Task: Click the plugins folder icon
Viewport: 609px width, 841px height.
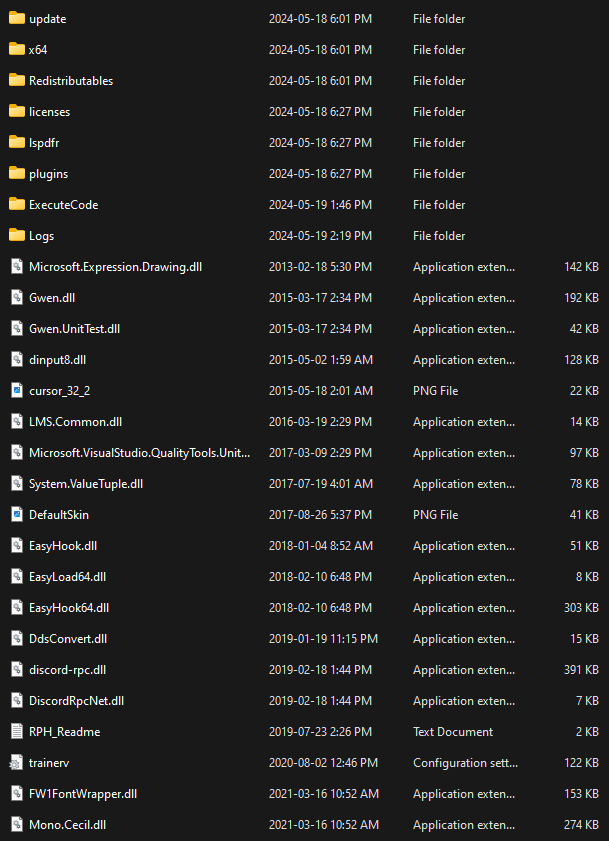Action: 17,173
